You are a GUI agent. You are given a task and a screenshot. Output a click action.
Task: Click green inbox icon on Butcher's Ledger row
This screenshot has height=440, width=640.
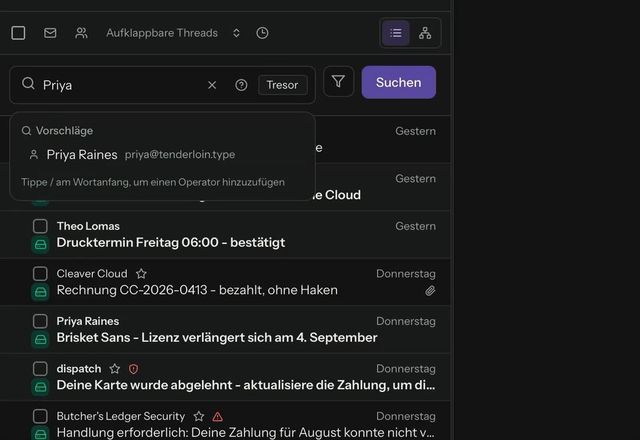[x=40, y=434]
